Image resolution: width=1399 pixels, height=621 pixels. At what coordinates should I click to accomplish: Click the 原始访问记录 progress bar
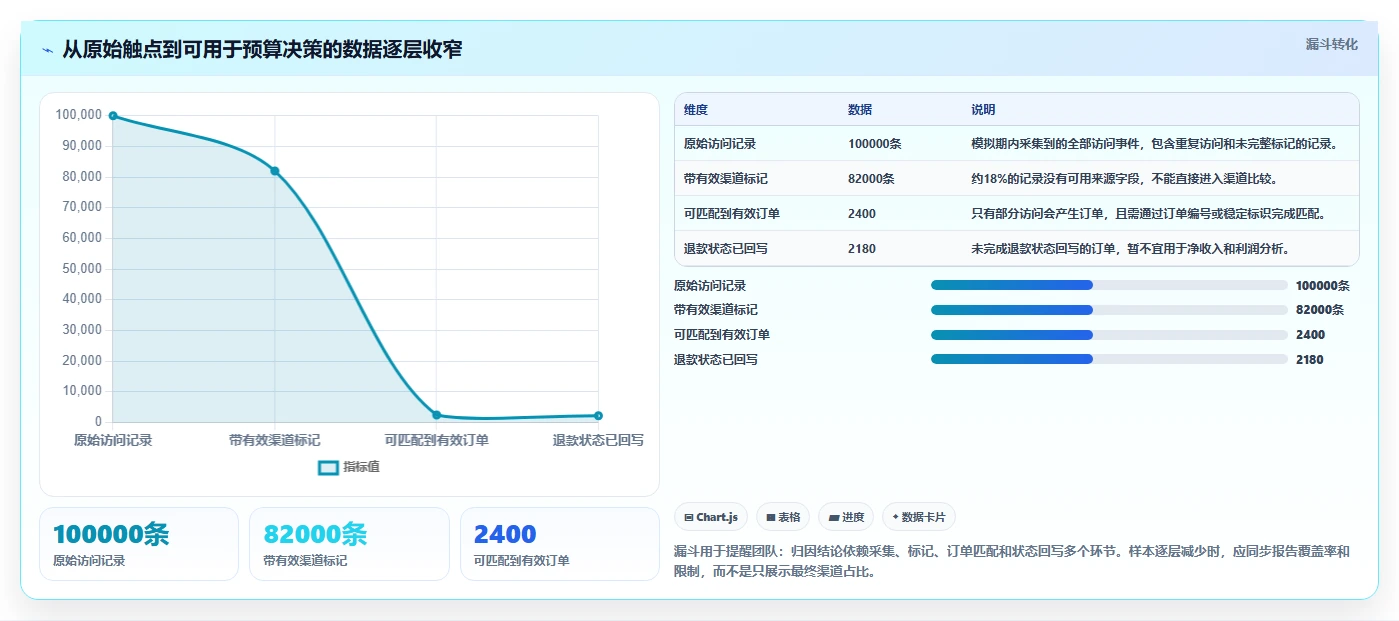(x=1109, y=285)
